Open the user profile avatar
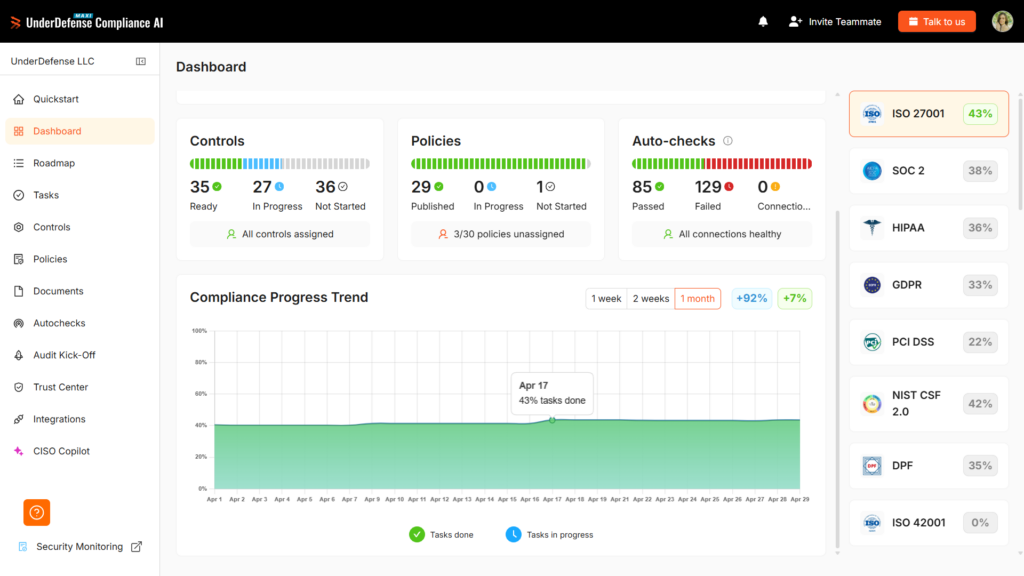The image size is (1024, 576). pos(1002,22)
